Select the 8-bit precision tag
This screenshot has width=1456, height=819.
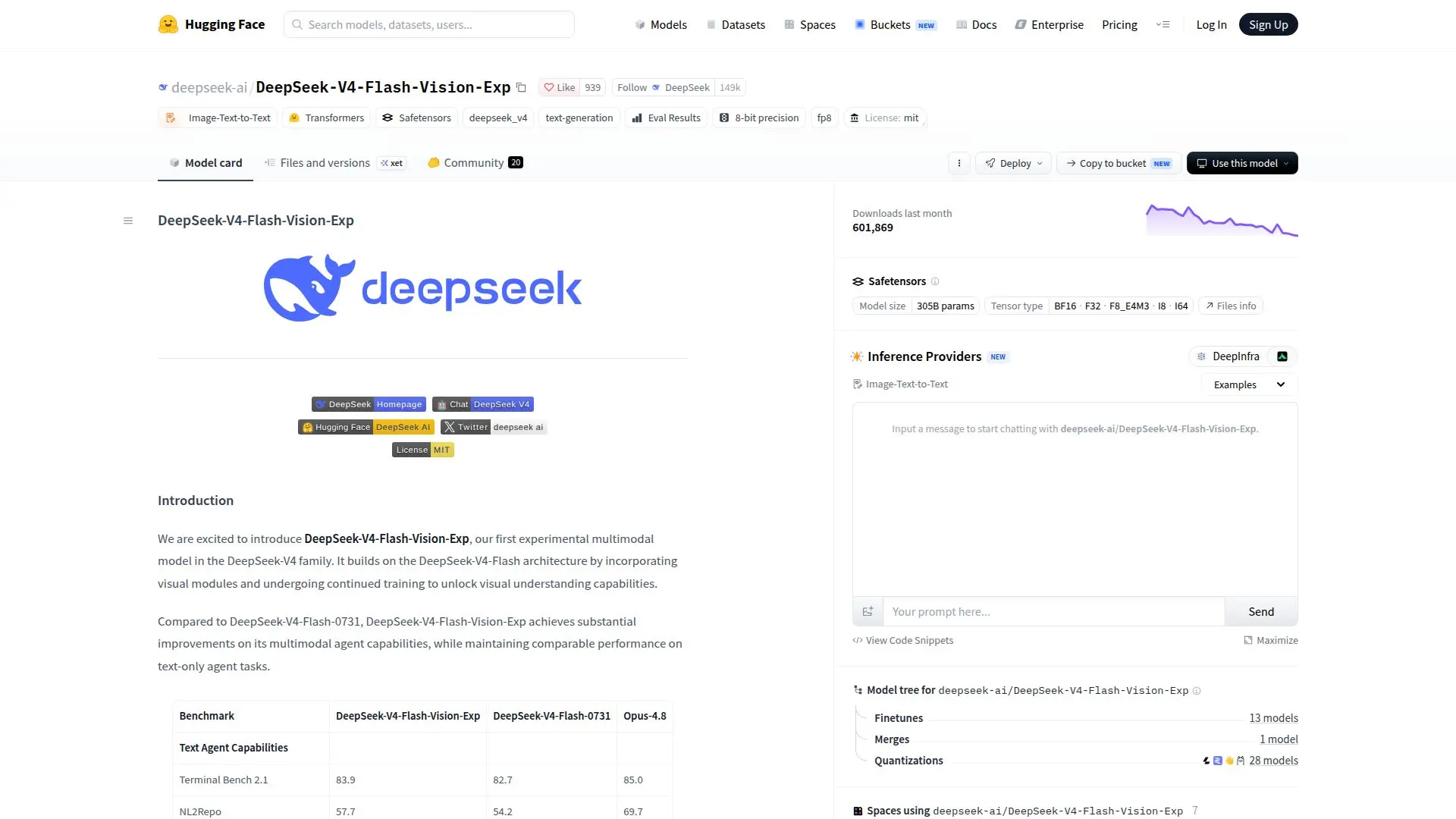click(759, 118)
